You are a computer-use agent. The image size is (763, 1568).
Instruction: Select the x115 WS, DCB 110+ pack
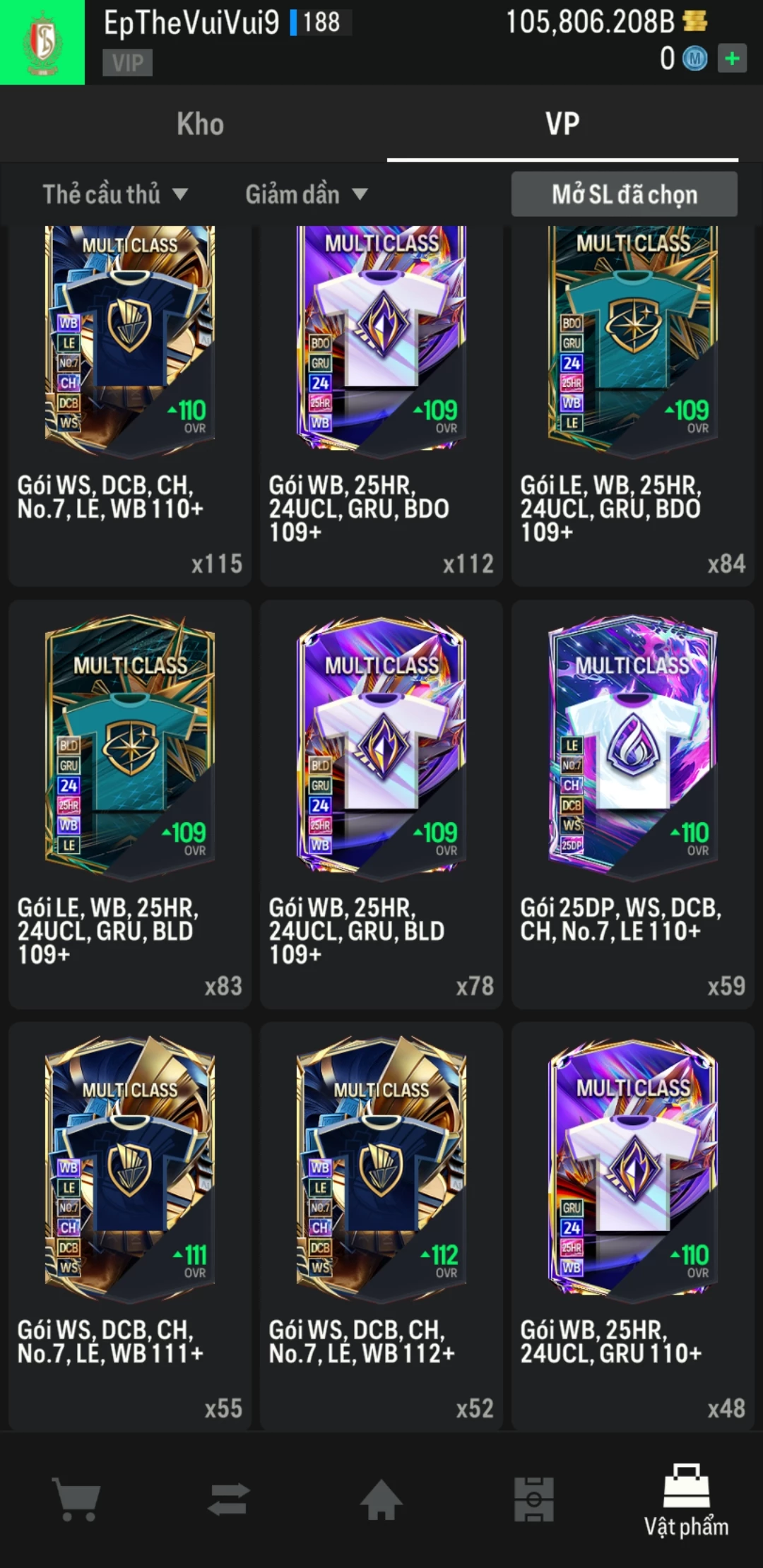click(130, 405)
